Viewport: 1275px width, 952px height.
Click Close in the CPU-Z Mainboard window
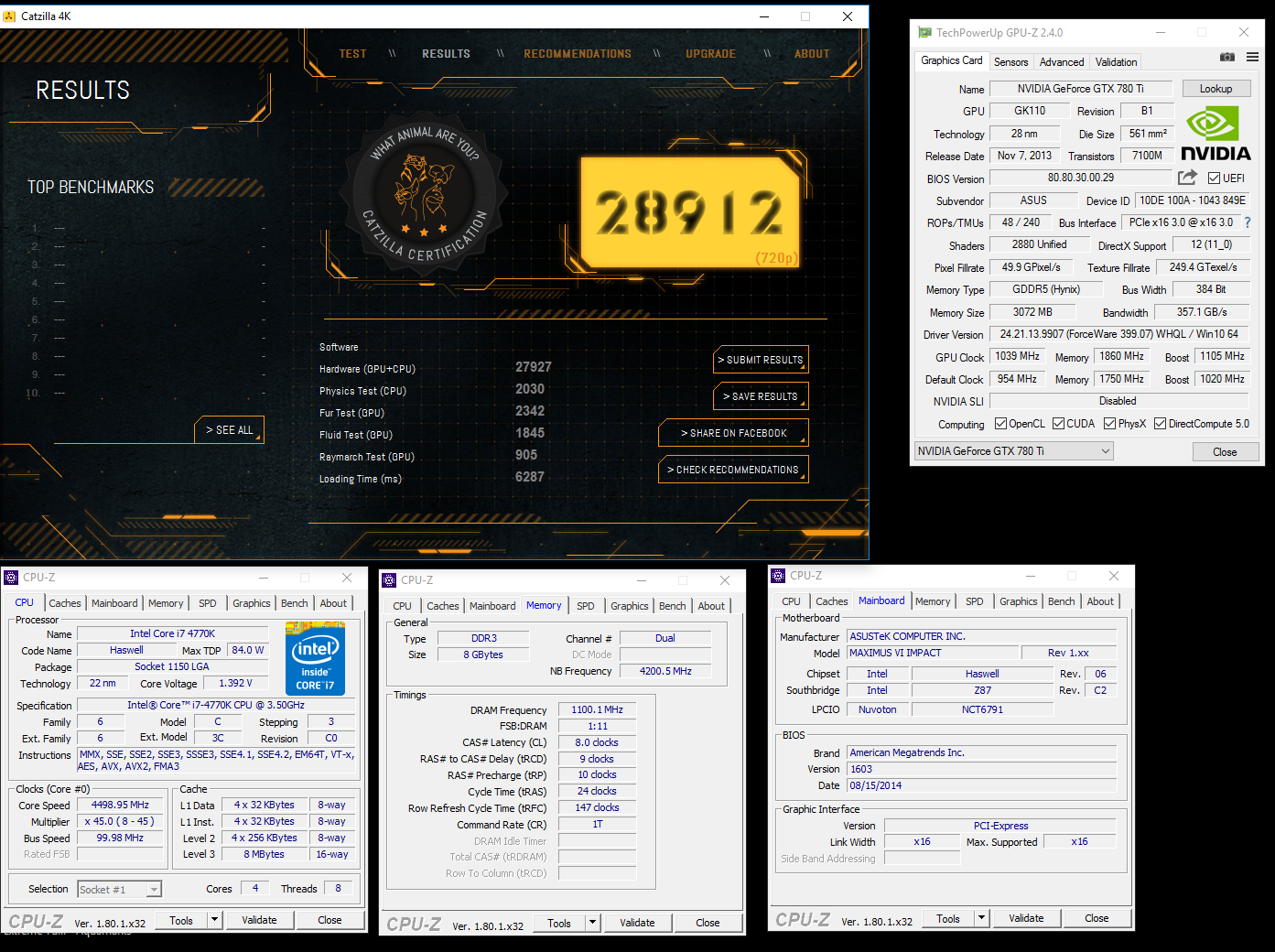point(1097,918)
